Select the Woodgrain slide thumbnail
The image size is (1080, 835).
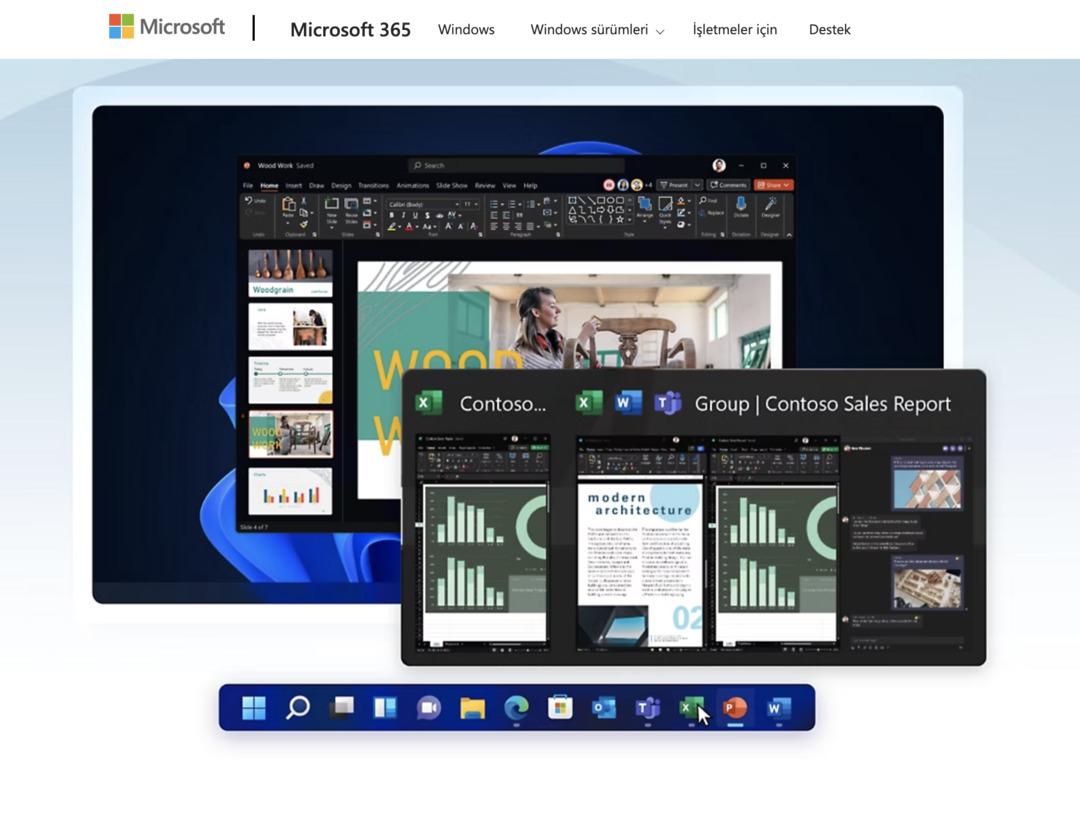[291, 273]
